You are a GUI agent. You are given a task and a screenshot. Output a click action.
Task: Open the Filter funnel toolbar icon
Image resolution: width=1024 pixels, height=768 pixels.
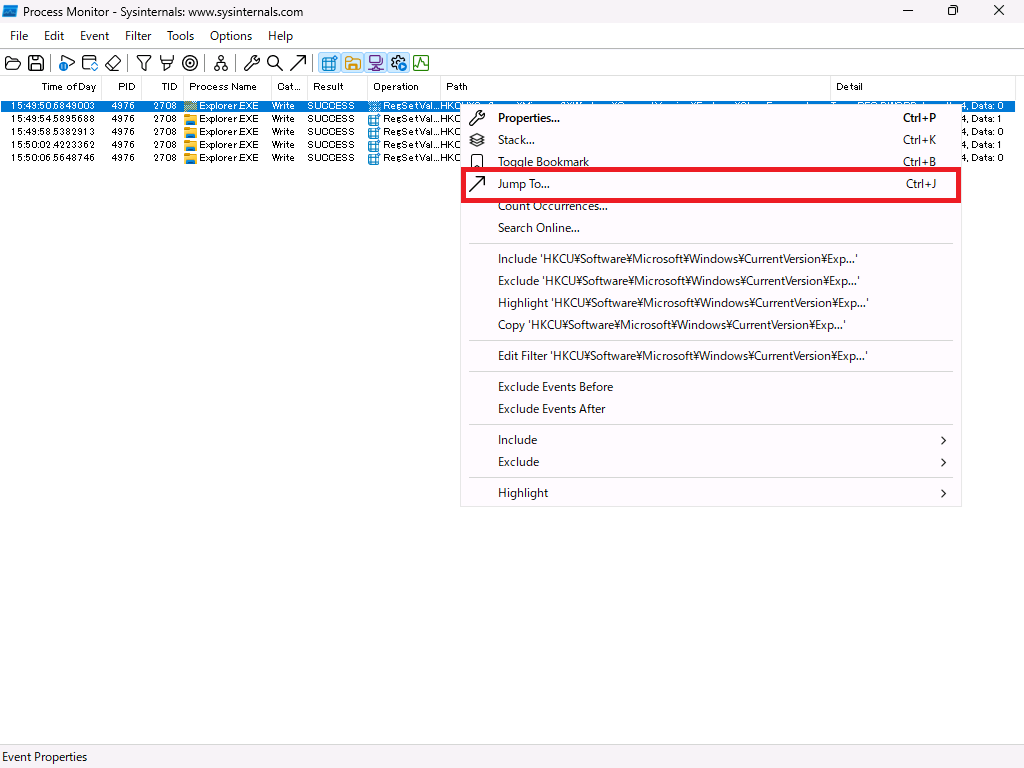(144, 63)
